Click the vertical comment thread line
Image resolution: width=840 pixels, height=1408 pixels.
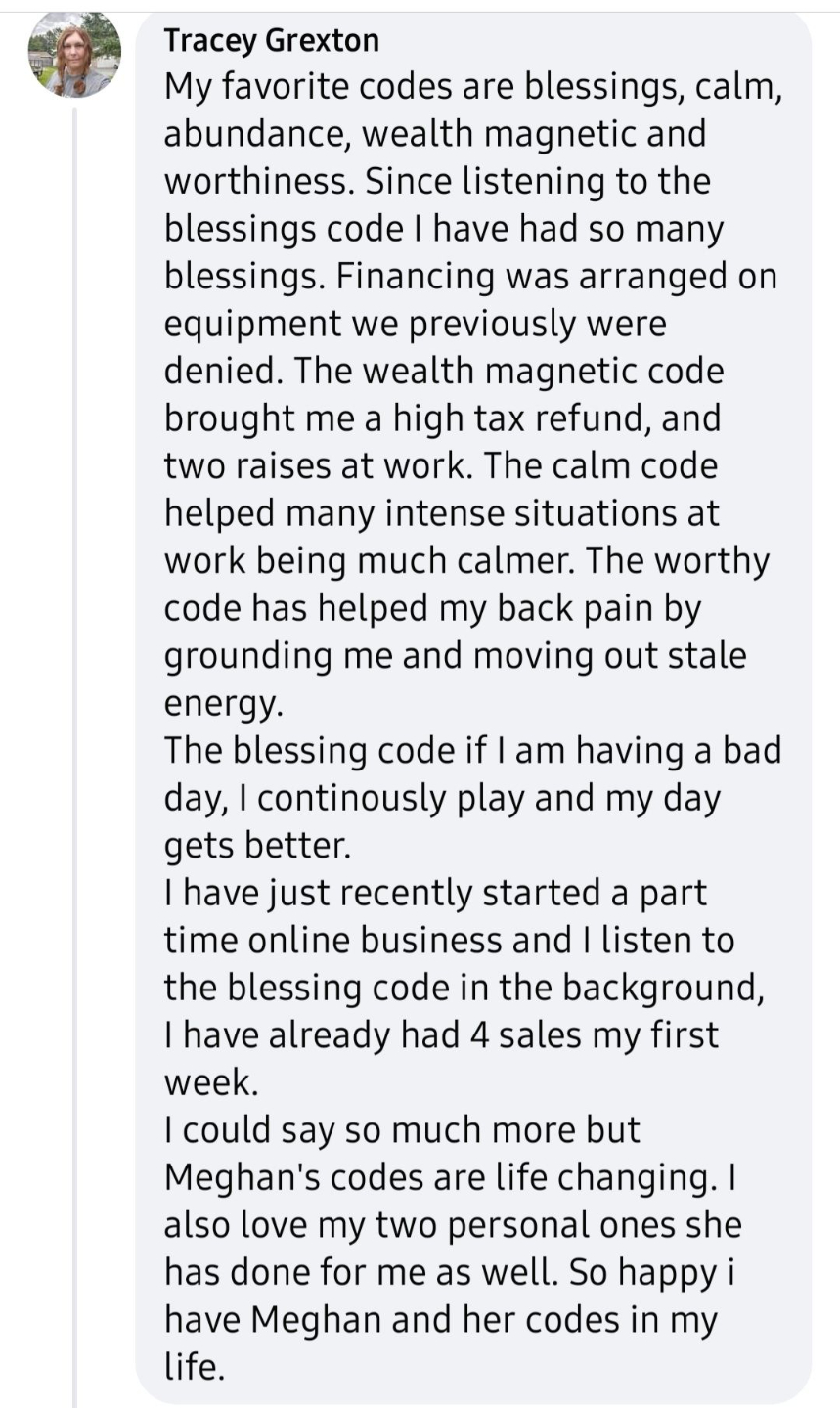[75, 758]
